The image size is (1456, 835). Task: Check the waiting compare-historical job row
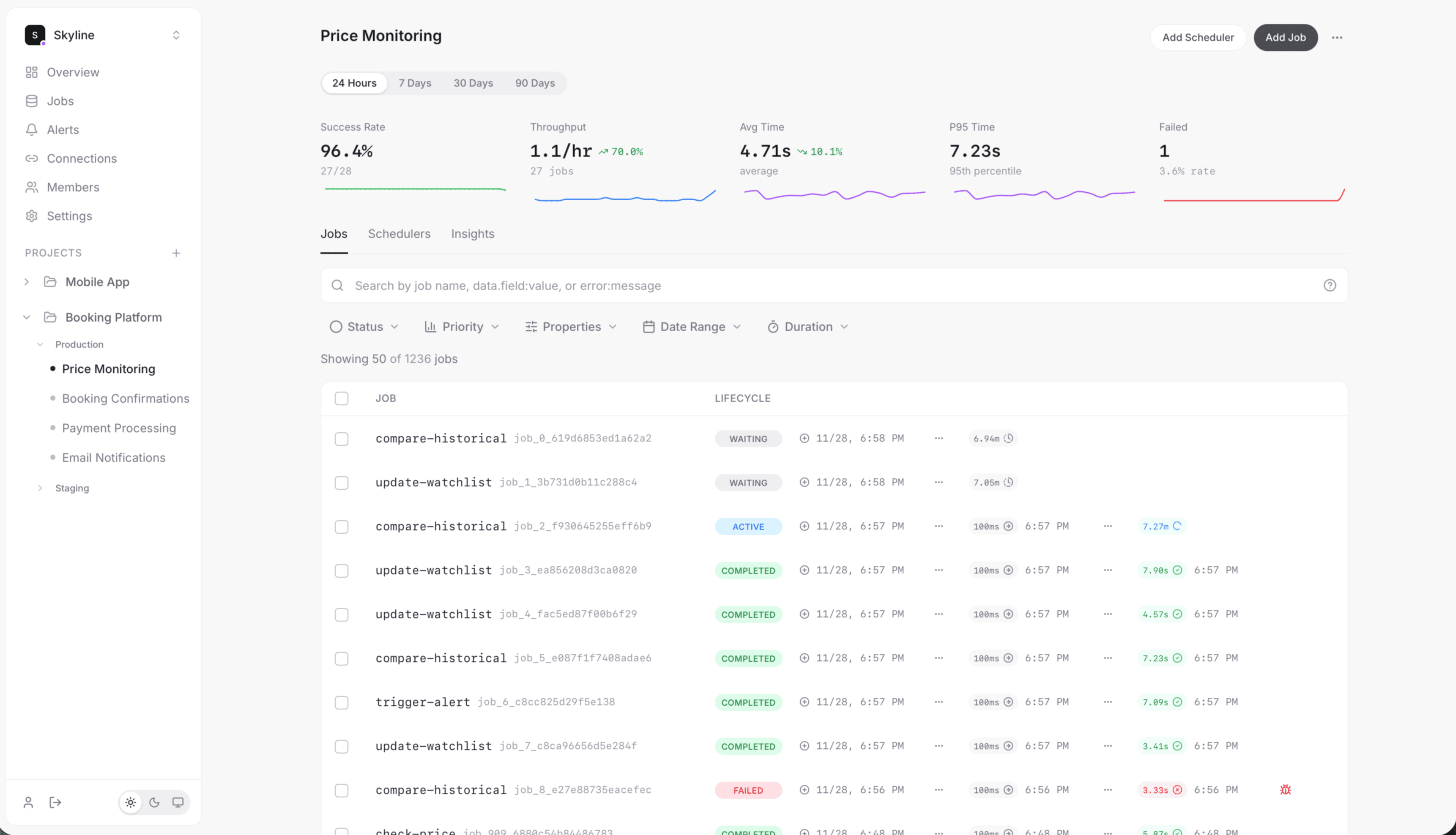point(341,439)
